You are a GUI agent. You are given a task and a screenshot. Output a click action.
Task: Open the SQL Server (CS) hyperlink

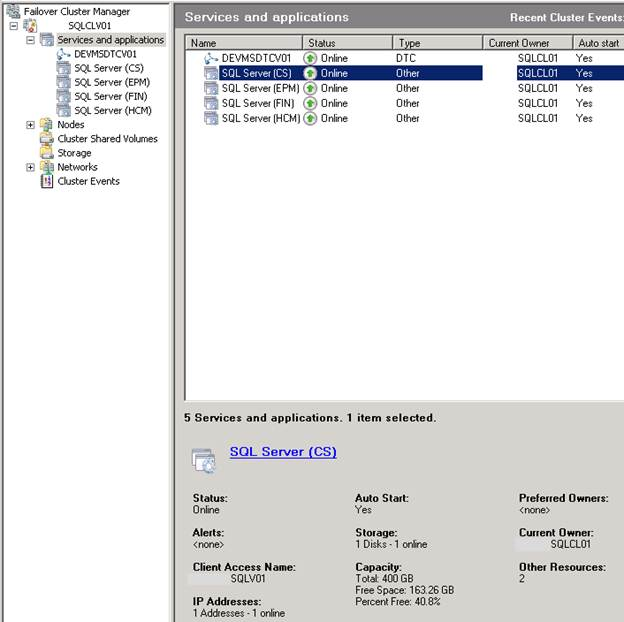pyautogui.click(x=283, y=452)
